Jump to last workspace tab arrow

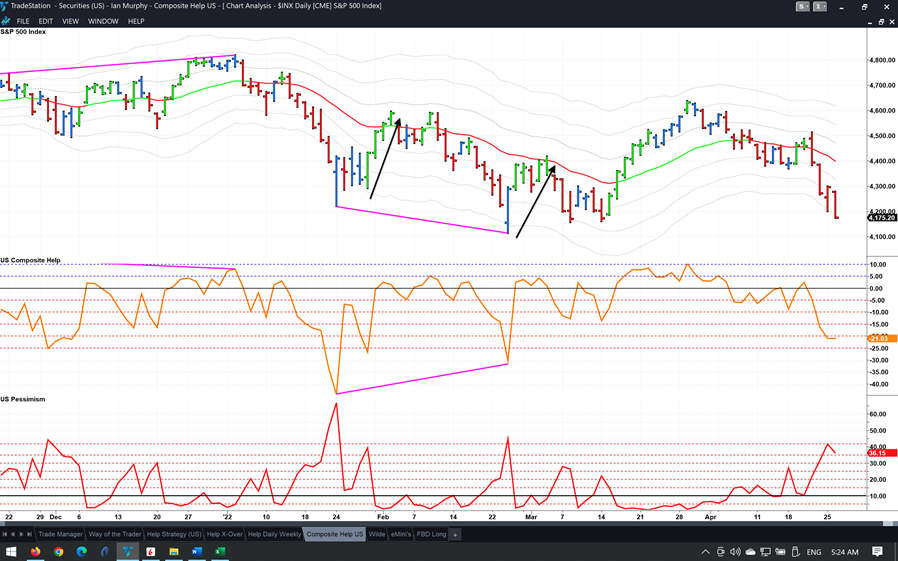point(30,534)
